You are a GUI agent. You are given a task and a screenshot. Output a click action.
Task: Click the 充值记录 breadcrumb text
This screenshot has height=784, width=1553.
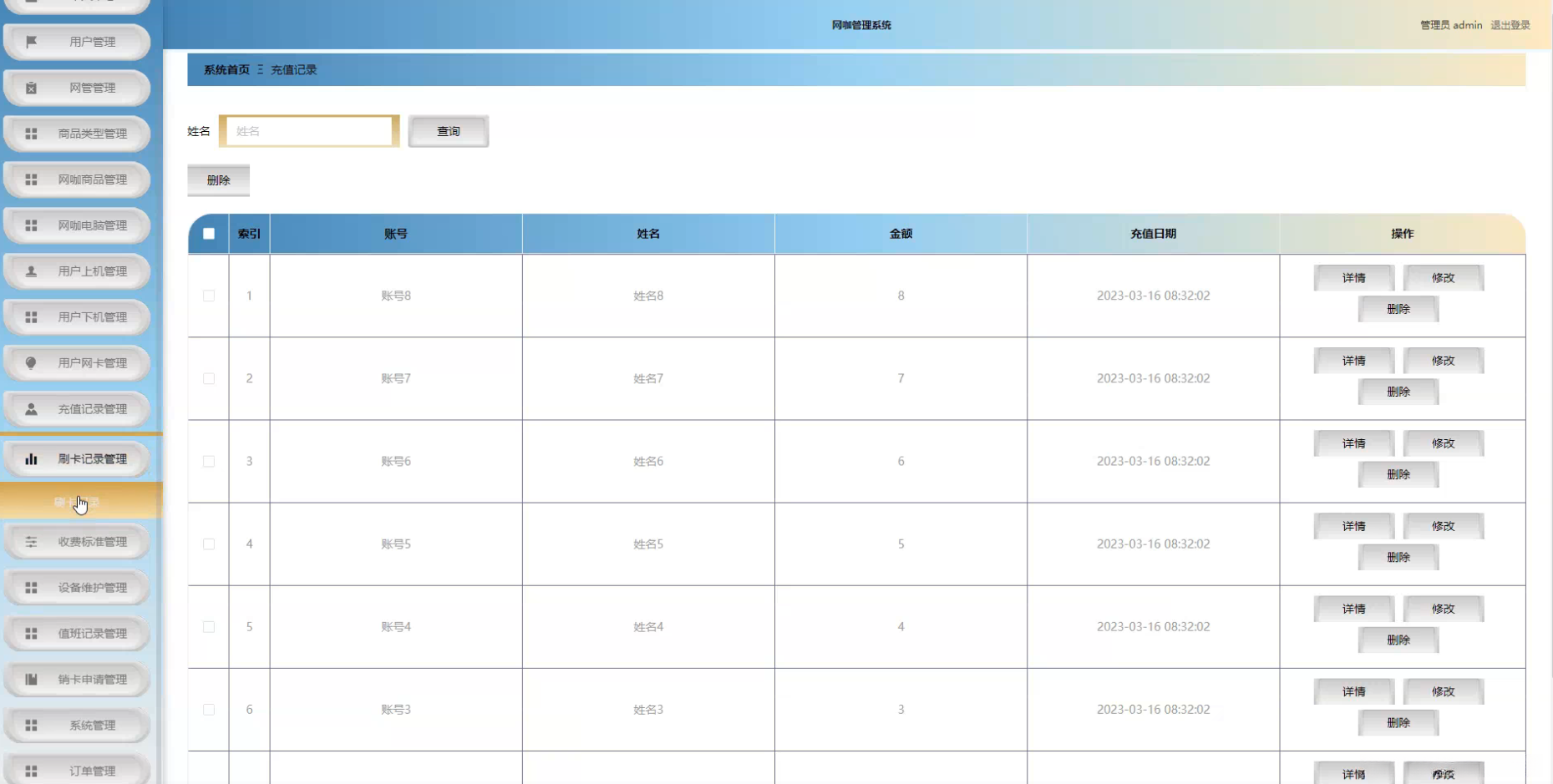(293, 70)
